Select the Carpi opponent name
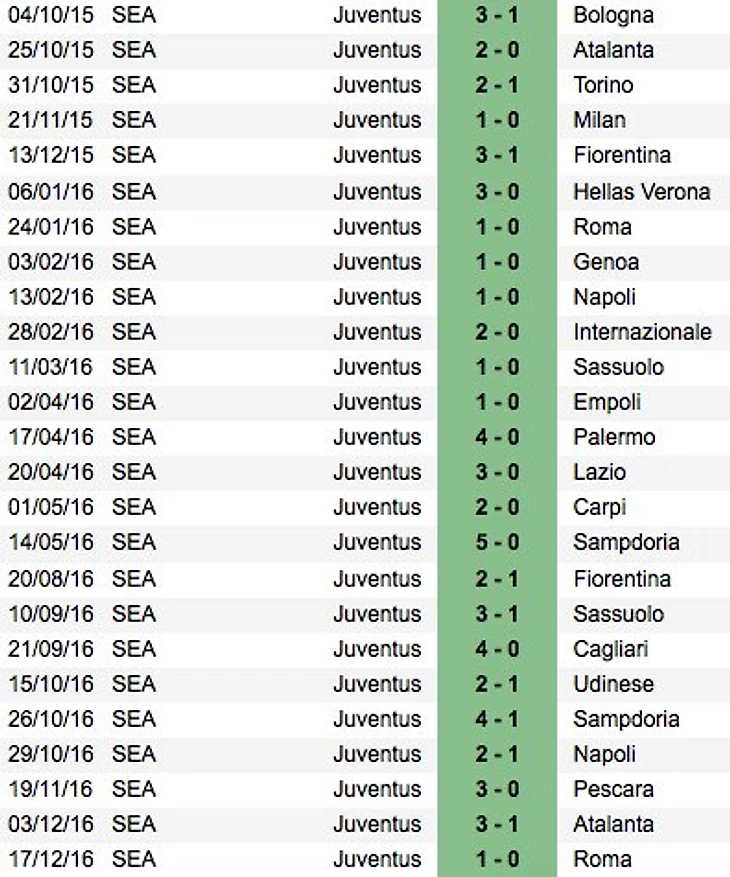 pos(599,507)
